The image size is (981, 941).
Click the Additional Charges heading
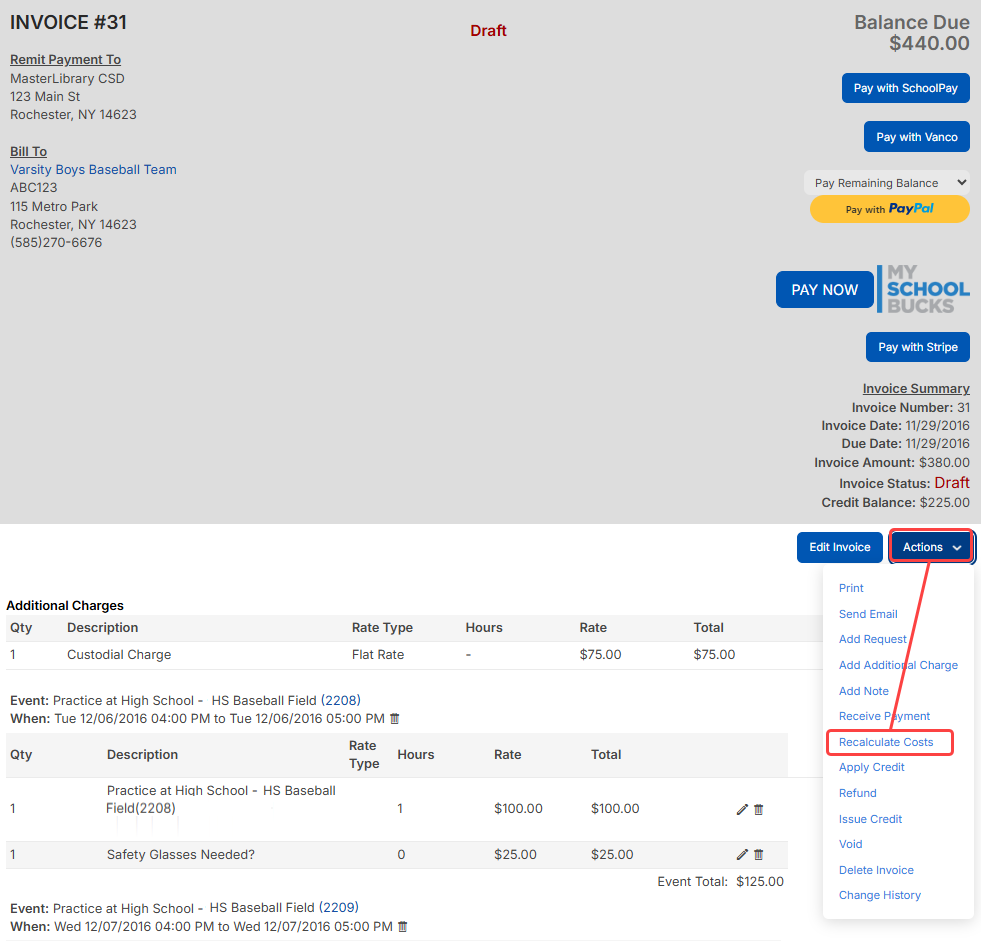[x=65, y=606]
